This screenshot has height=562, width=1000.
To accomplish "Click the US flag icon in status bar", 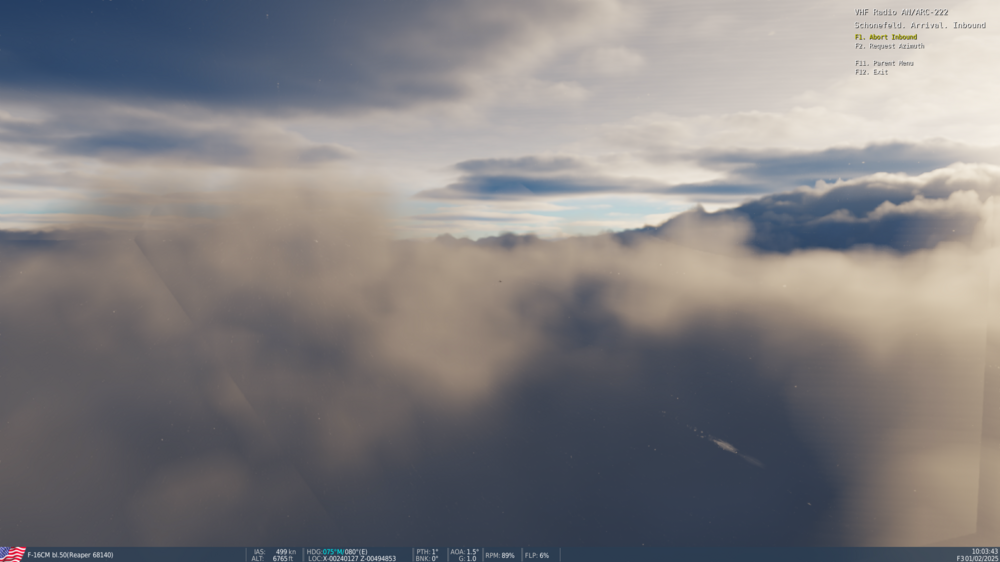I will coord(13,554).
